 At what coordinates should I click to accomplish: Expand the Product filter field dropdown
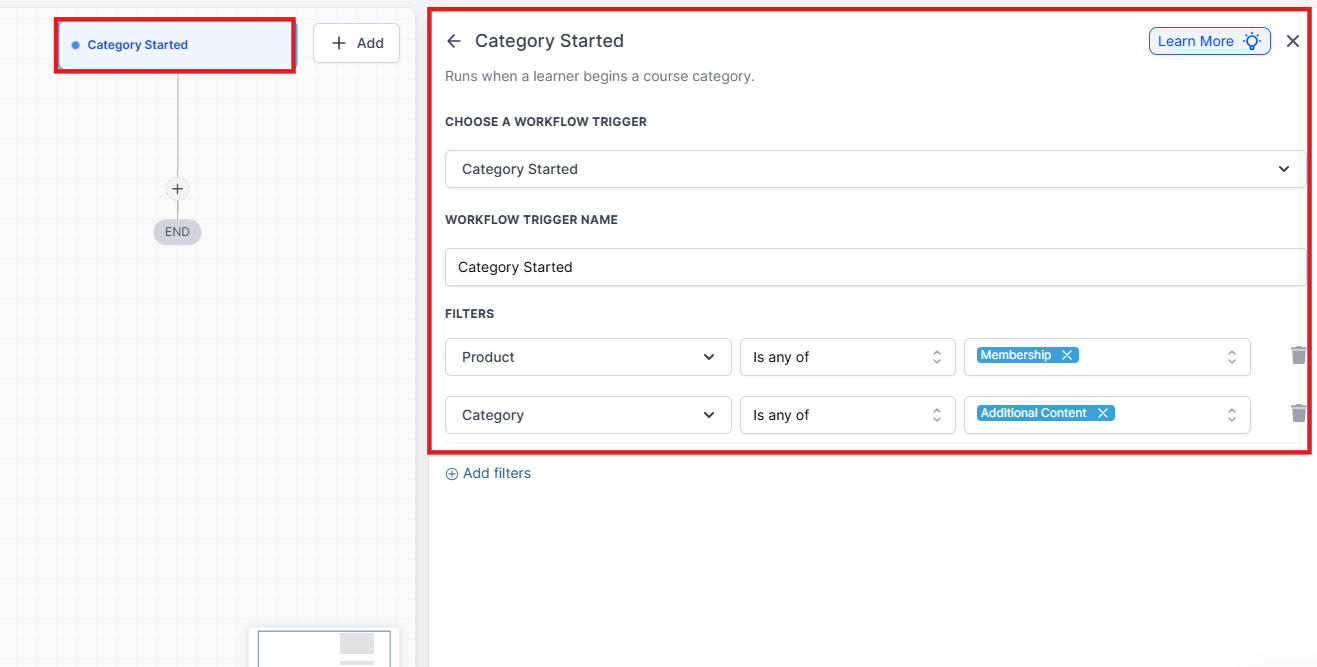(588, 357)
